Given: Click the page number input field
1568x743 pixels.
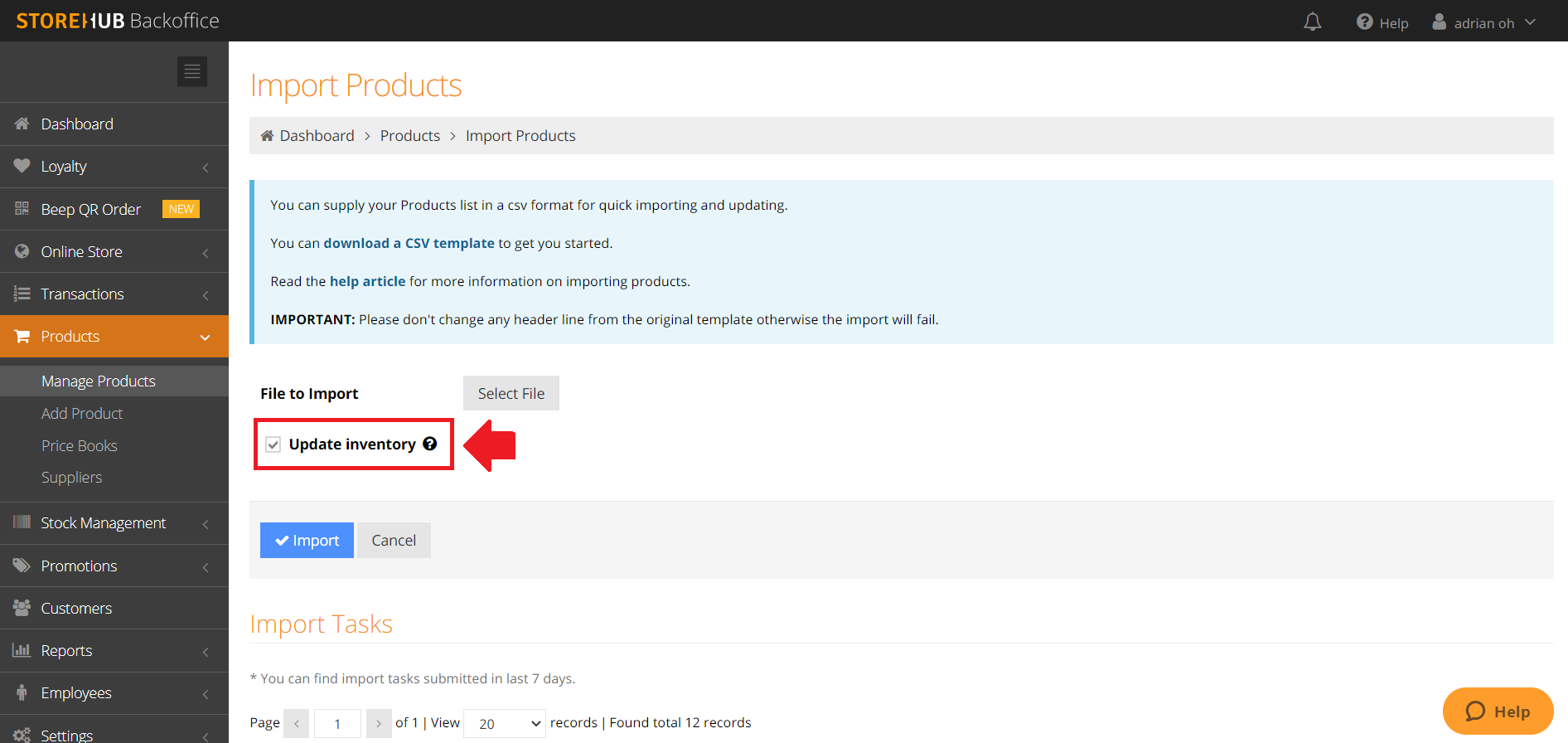Looking at the screenshot, I should pos(337,724).
